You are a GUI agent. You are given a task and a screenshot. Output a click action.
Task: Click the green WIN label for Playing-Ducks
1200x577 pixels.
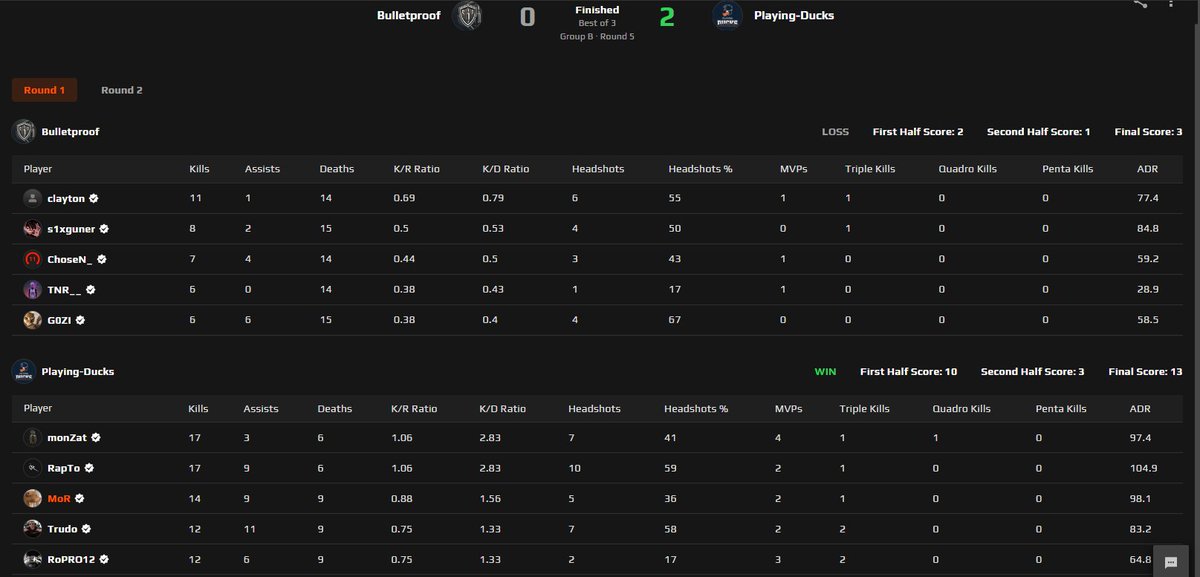825,371
